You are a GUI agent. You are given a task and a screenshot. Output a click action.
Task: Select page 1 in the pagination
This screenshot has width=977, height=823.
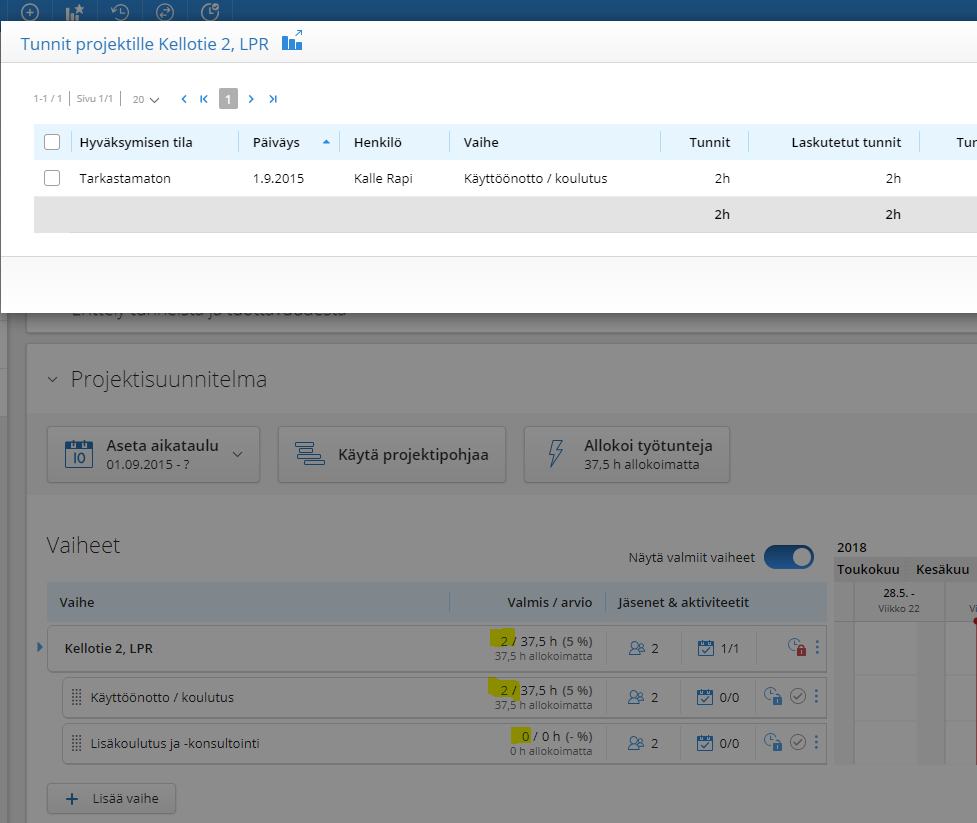coord(228,98)
